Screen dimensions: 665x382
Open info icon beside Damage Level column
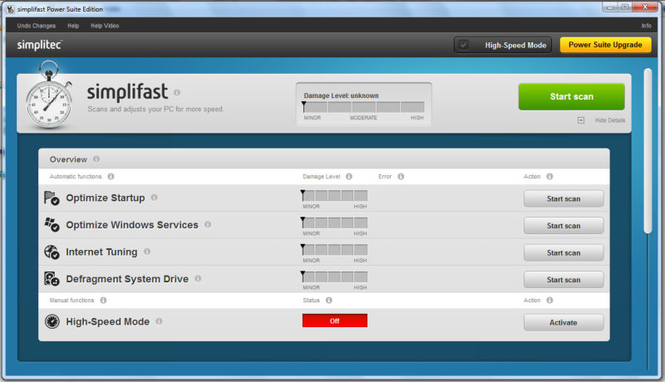click(x=349, y=176)
